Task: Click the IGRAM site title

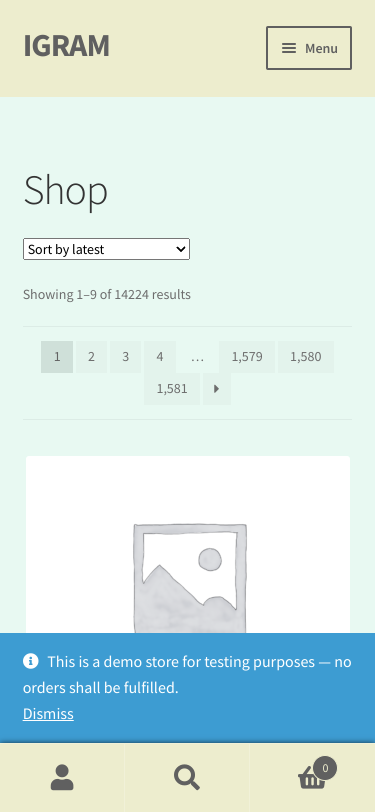Action: 66,46
